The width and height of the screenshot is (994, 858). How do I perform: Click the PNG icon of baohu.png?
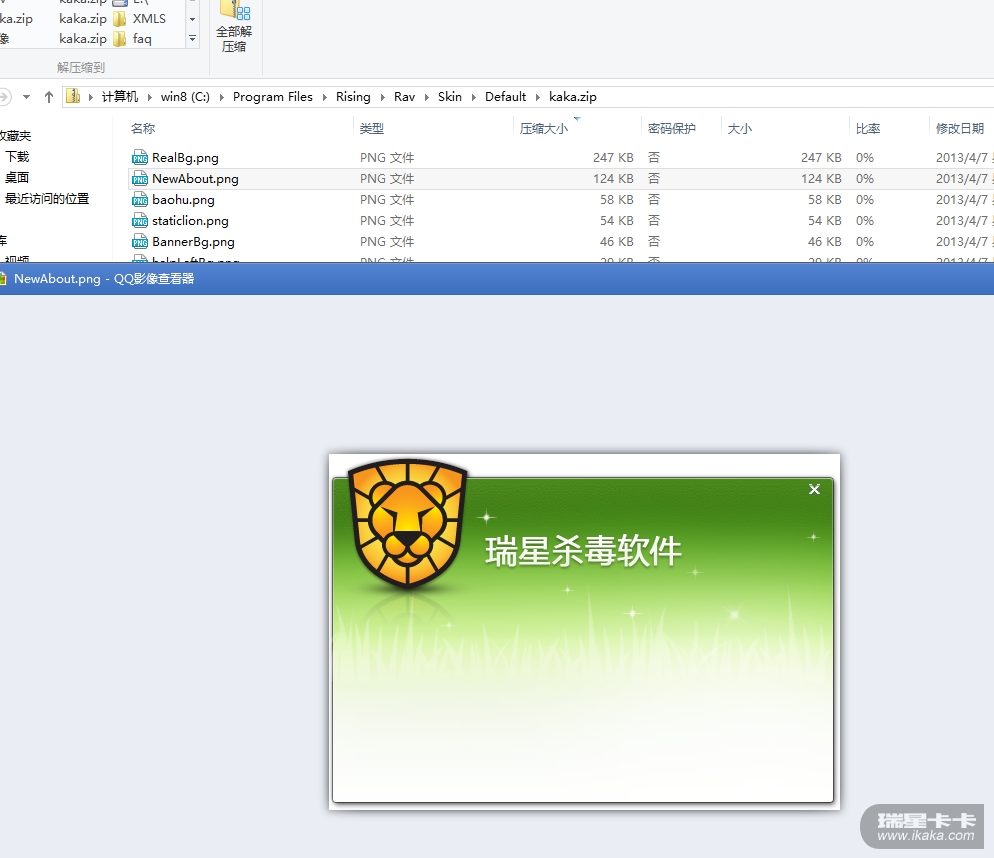(x=139, y=200)
